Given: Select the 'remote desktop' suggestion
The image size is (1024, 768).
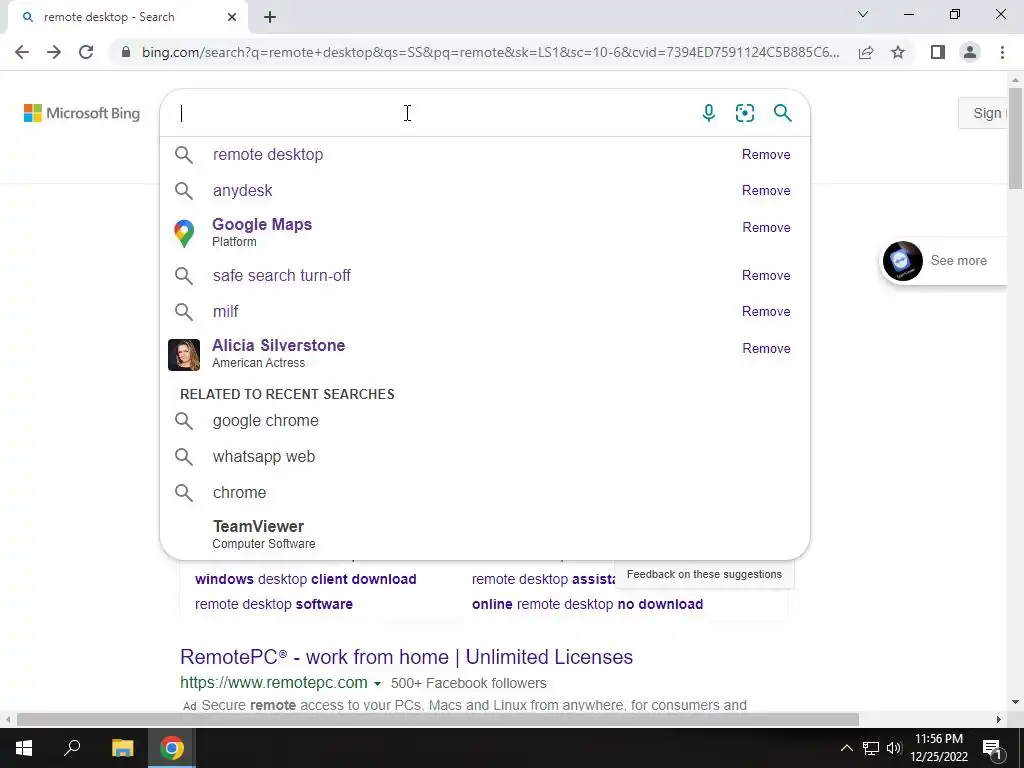Looking at the screenshot, I should [x=485, y=155].
